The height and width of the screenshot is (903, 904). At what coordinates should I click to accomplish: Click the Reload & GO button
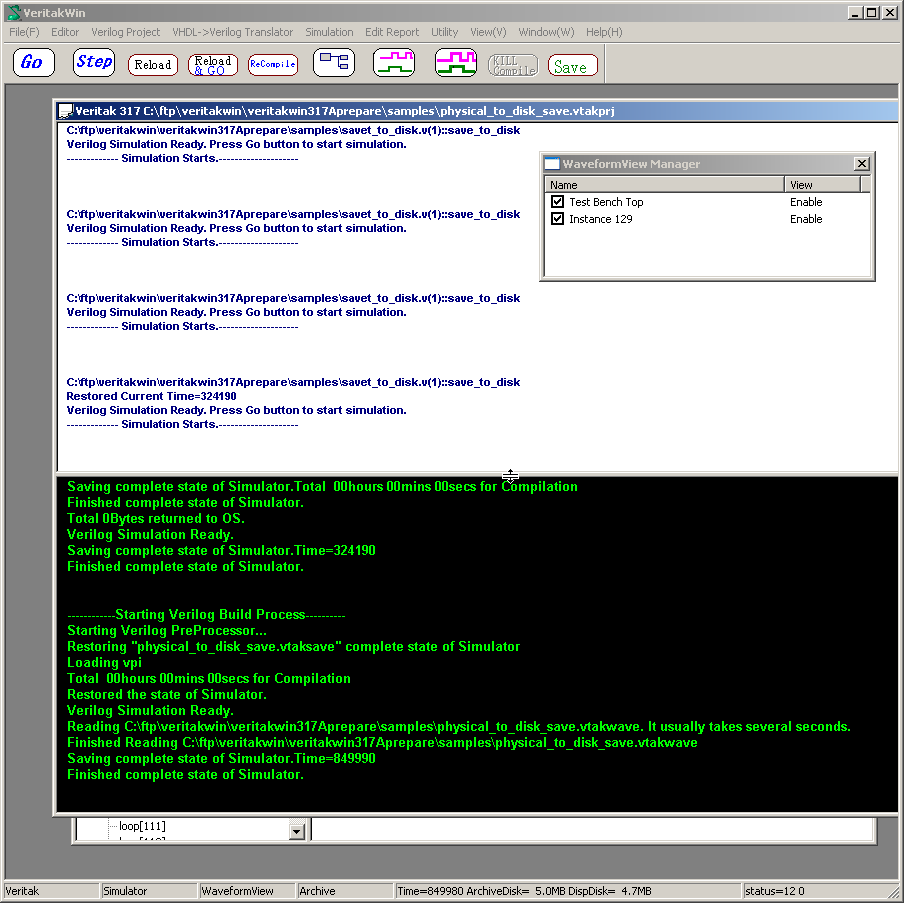pyautogui.click(x=213, y=65)
